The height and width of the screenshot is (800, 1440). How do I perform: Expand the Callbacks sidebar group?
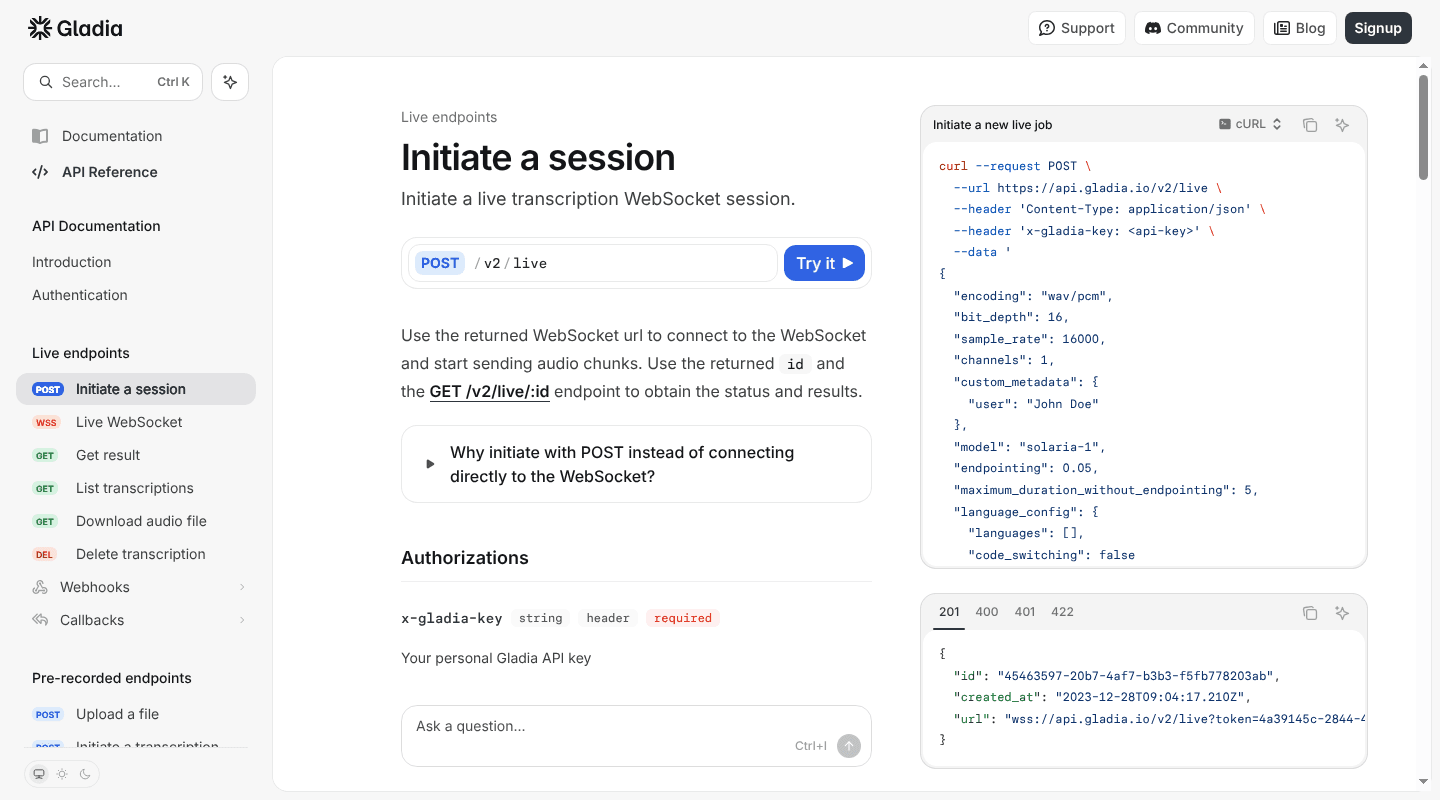pyautogui.click(x=136, y=620)
